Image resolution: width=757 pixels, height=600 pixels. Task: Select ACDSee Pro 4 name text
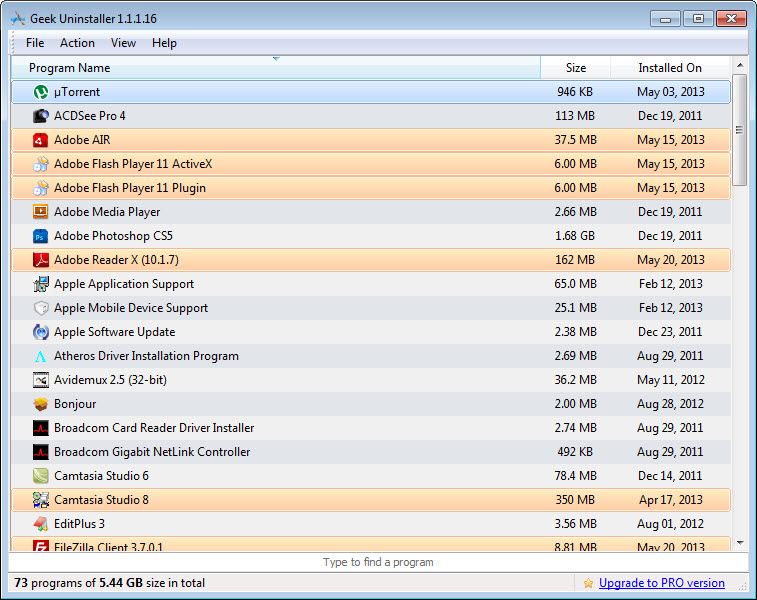coord(89,116)
